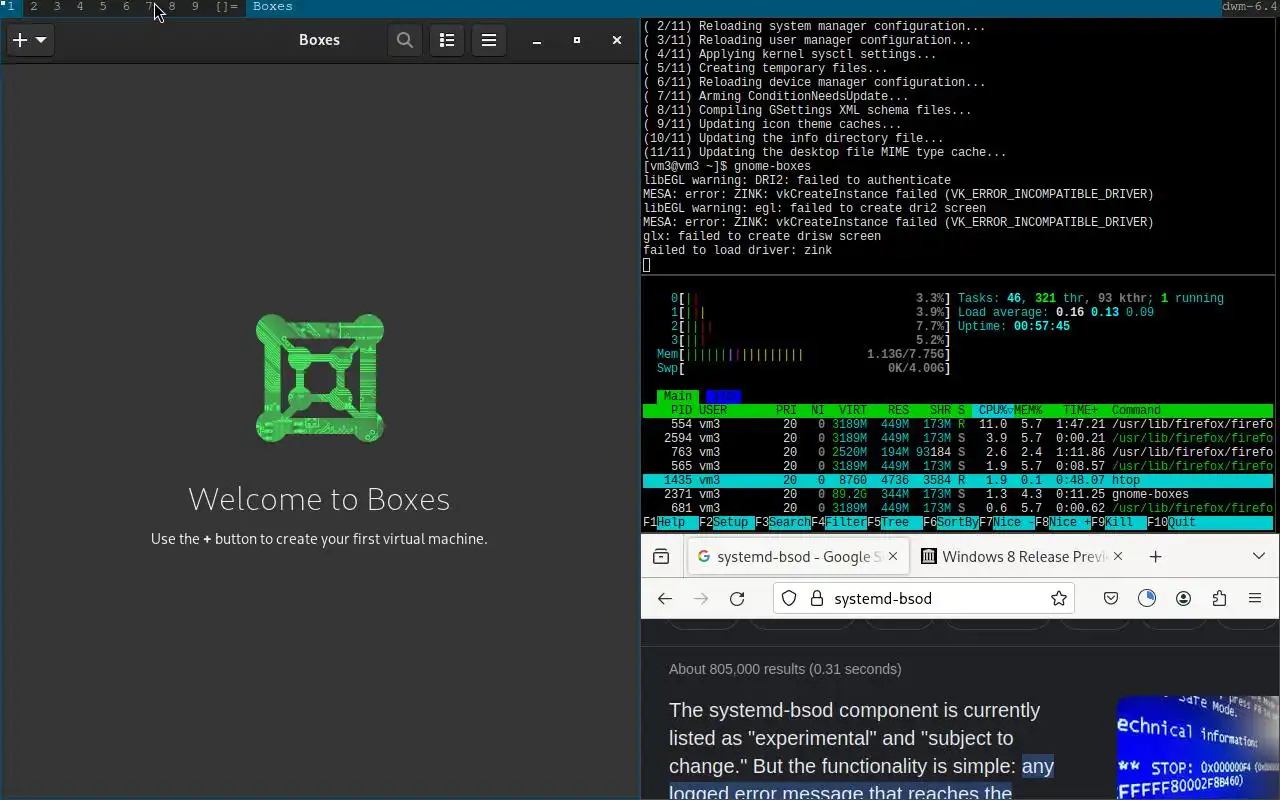The width and height of the screenshot is (1280, 800).
Task: Switch Boxes to list view
Action: click(447, 40)
